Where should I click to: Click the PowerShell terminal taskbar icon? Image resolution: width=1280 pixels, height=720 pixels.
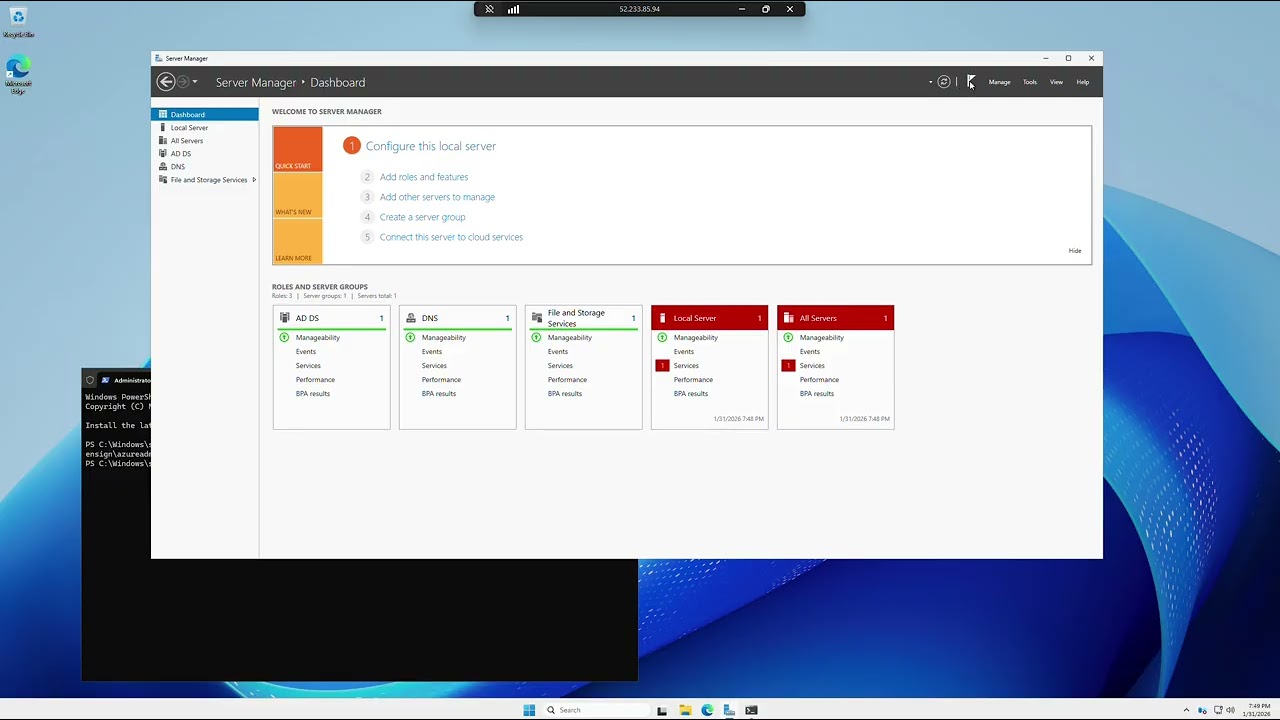(751, 710)
